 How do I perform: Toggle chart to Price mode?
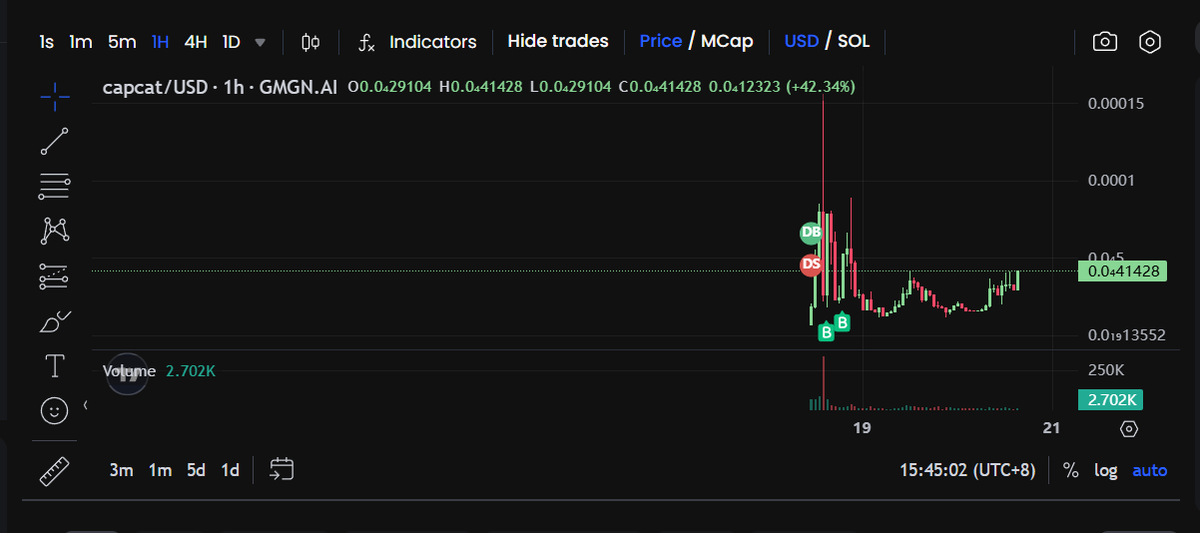coord(660,41)
